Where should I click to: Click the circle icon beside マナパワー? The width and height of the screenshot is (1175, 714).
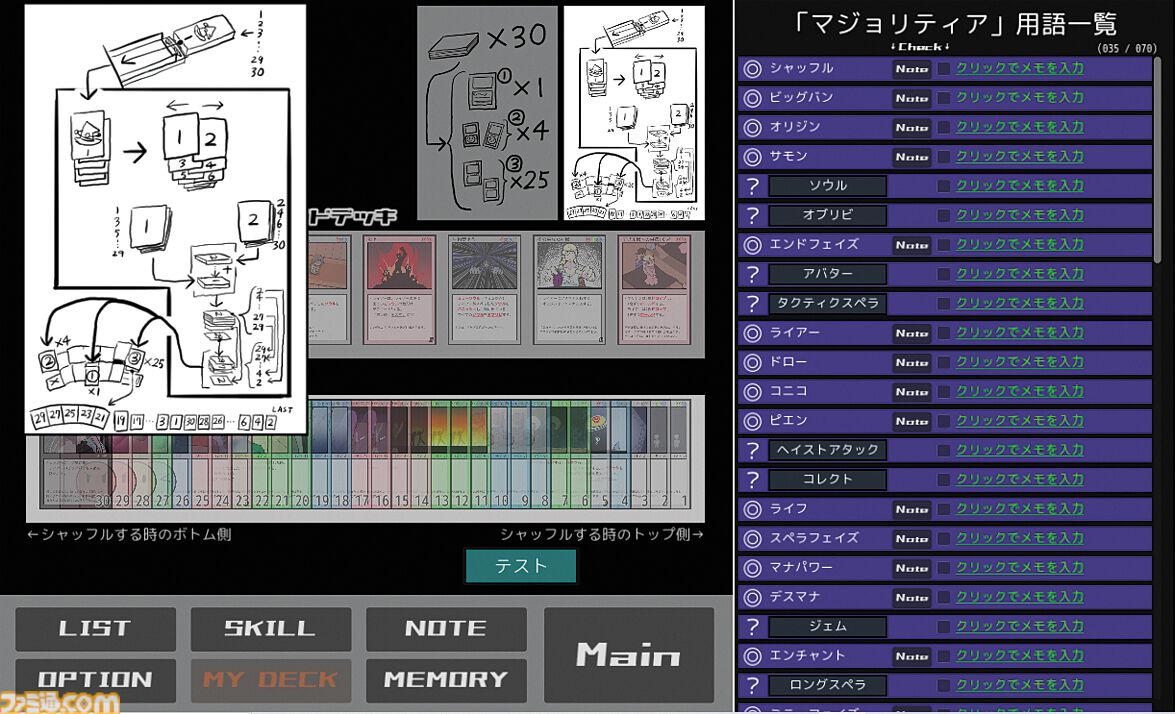pyautogui.click(x=752, y=568)
